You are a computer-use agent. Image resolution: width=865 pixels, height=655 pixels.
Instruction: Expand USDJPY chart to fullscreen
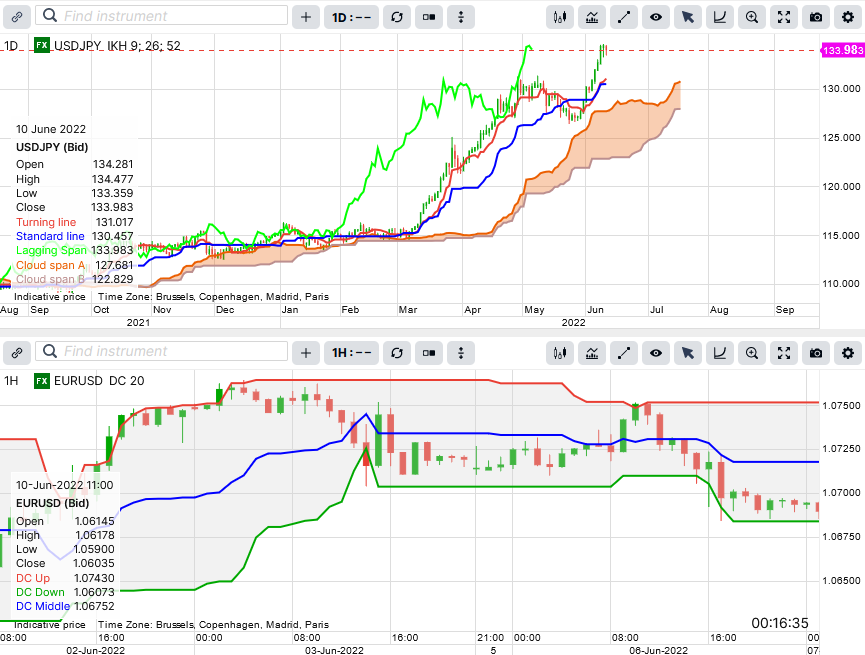pyautogui.click(x=784, y=17)
